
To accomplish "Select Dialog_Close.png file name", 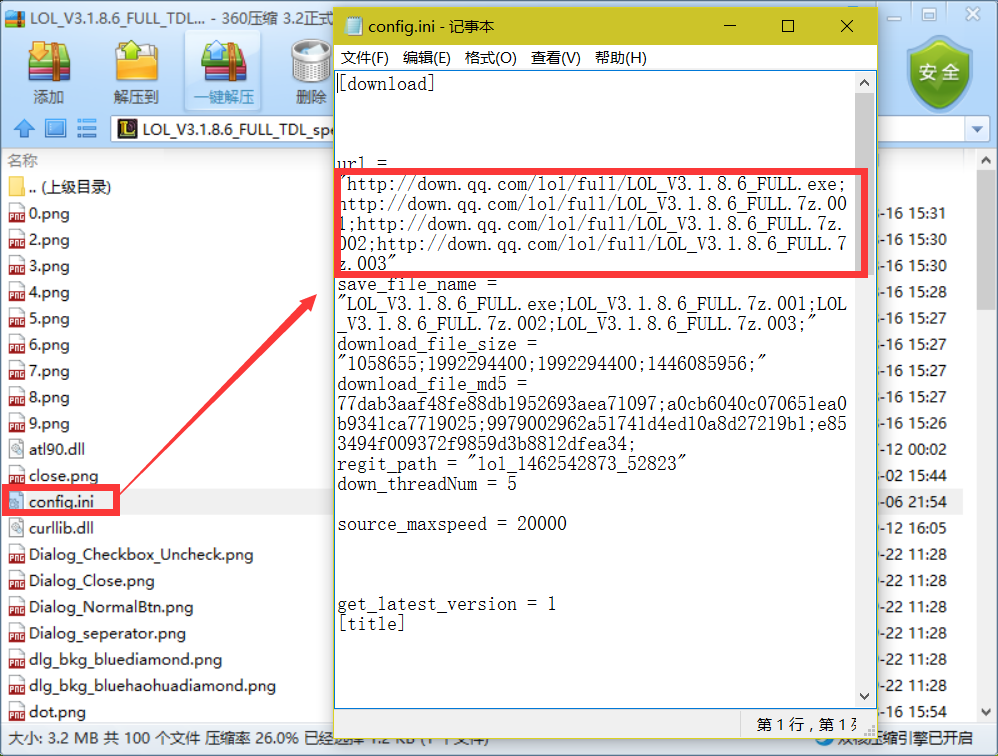I will (92, 581).
